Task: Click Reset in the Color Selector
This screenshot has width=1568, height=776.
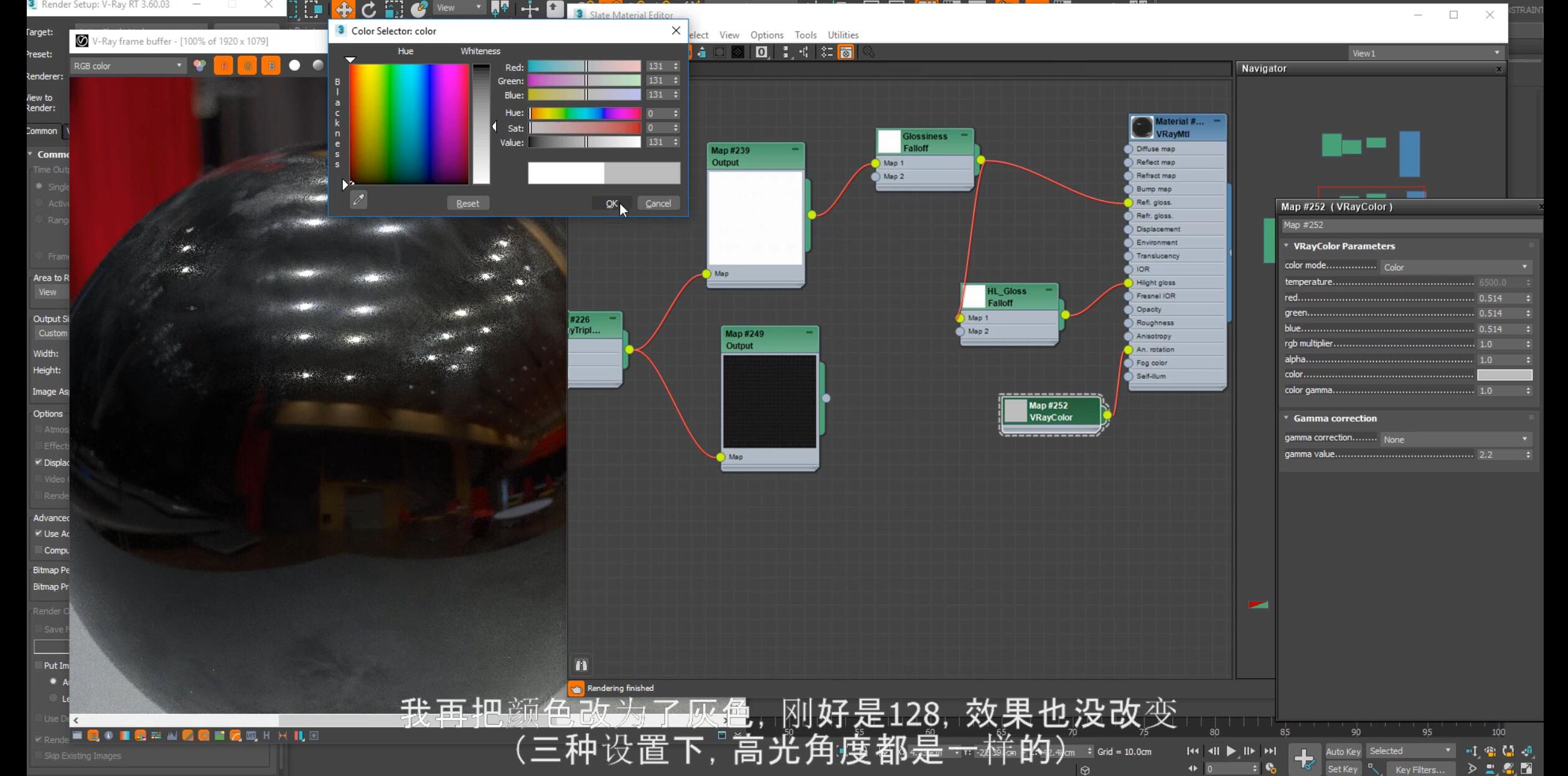Action: [x=467, y=203]
